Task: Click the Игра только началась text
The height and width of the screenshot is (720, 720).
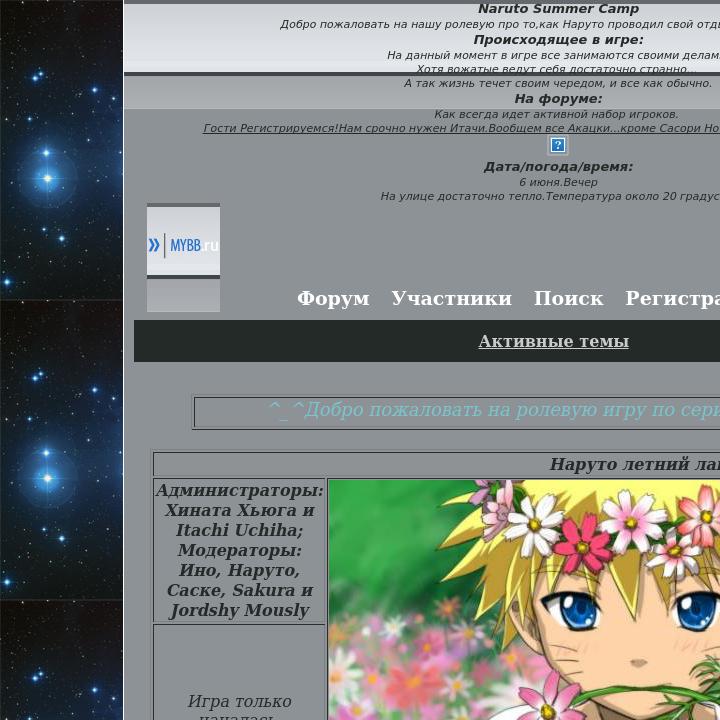Action: point(239,709)
